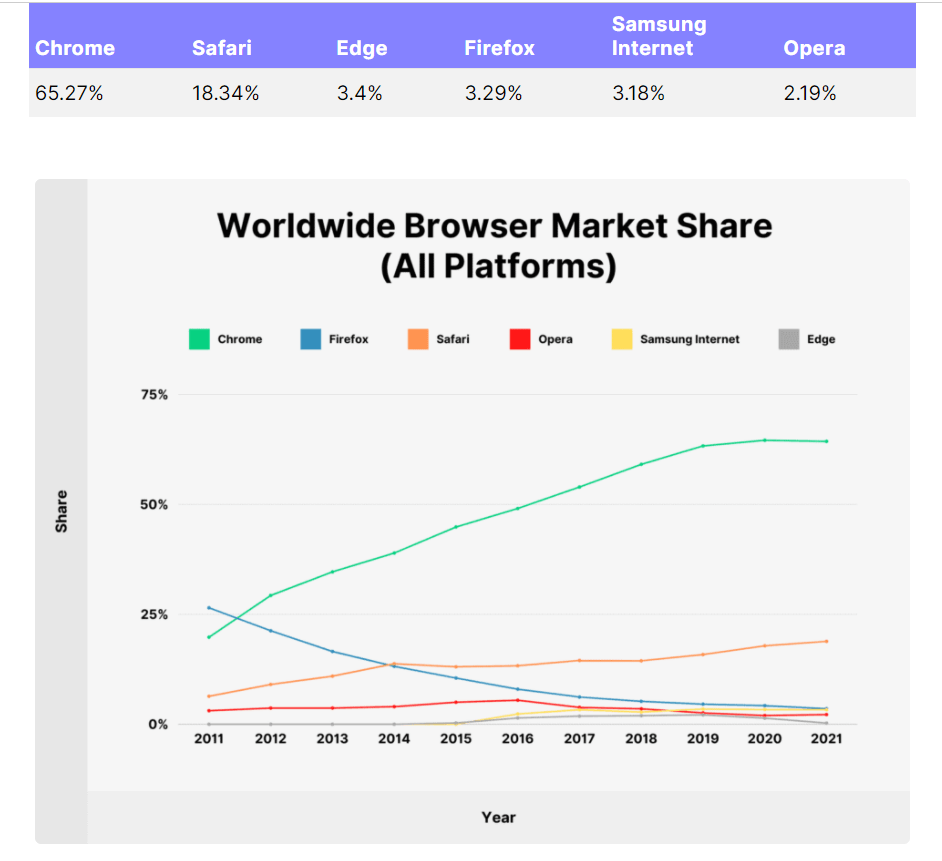Viewport: 942px width, 861px height.
Task: Click the Firefox table column header
Action: coord(499,48)
